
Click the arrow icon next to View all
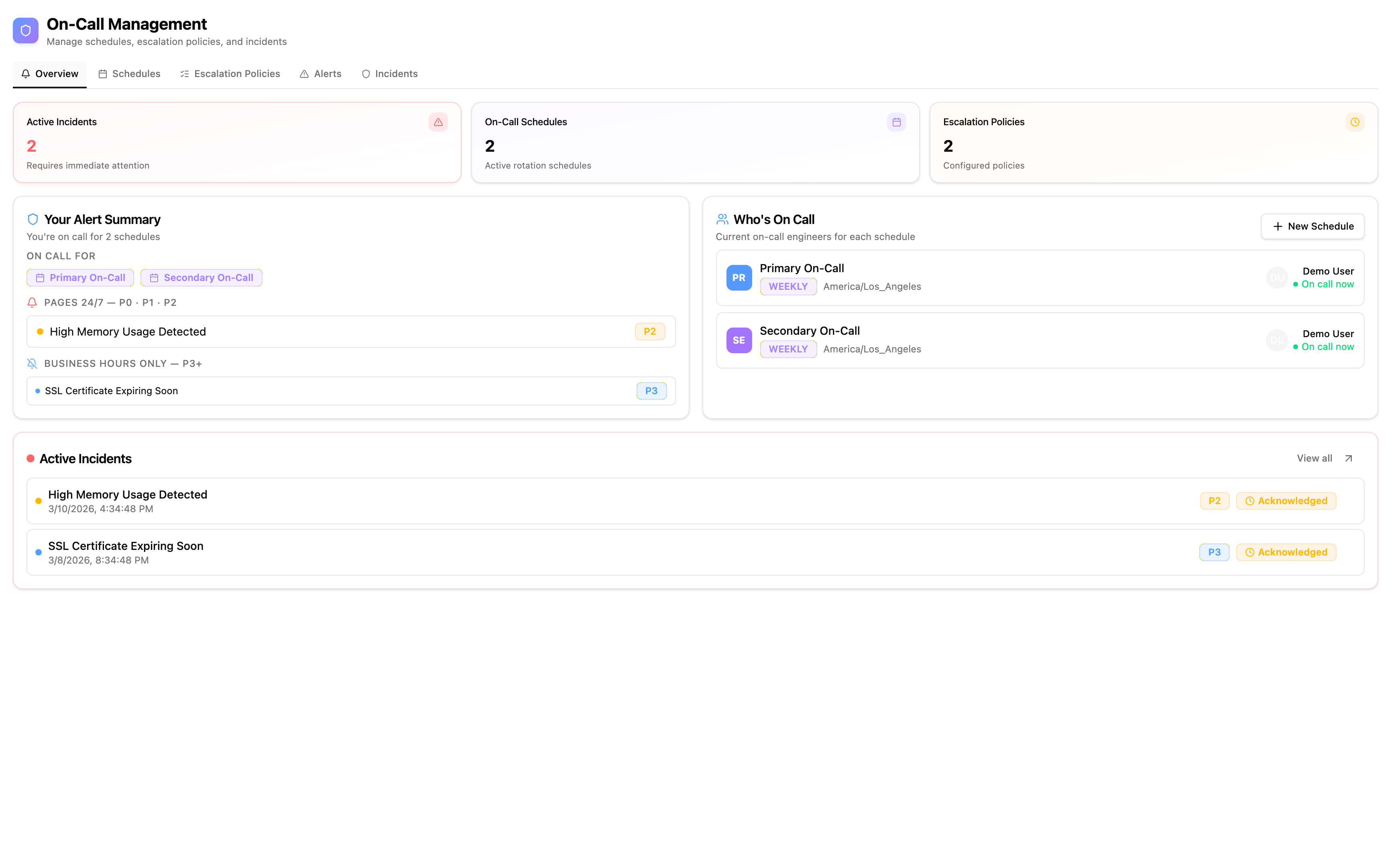(x=1348, y=458)
